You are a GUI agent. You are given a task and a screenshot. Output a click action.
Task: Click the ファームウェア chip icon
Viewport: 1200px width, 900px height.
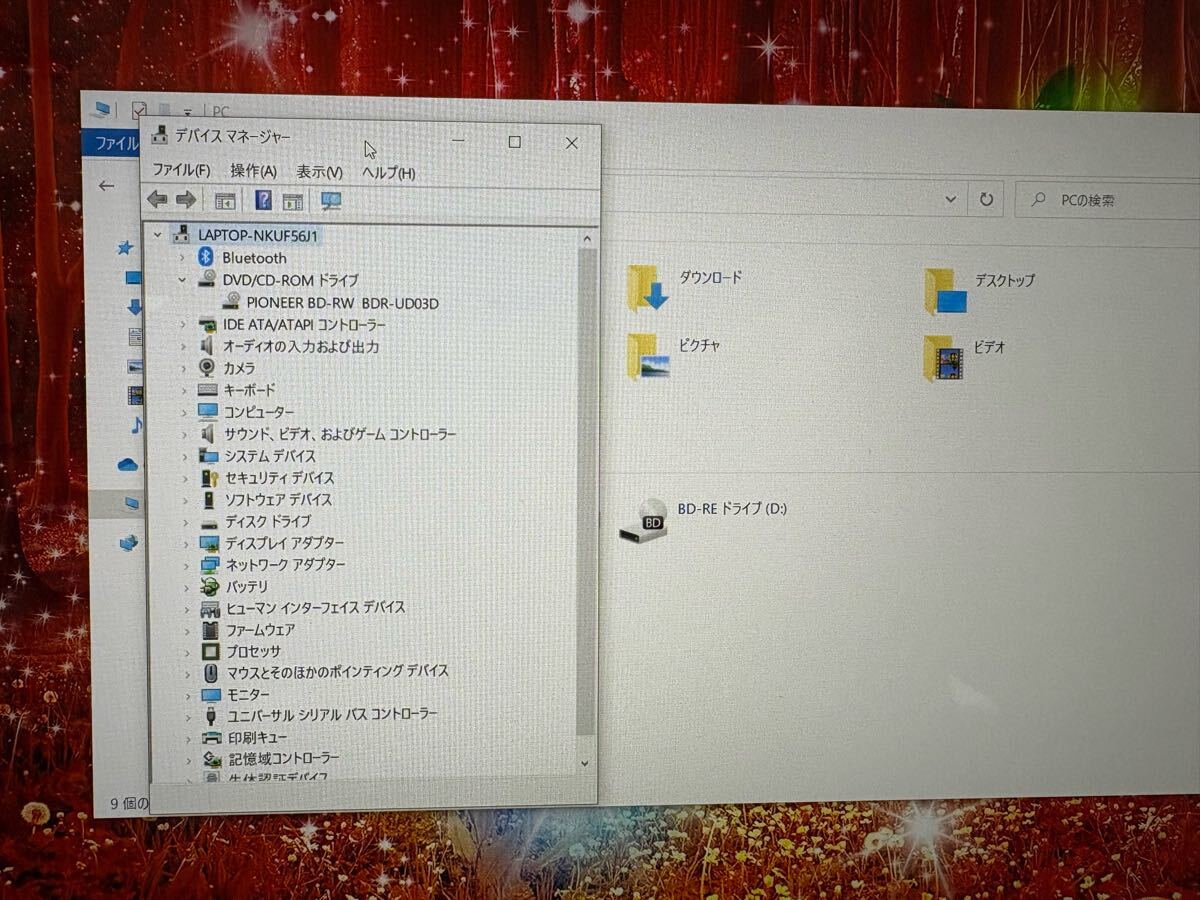point(210,629)
